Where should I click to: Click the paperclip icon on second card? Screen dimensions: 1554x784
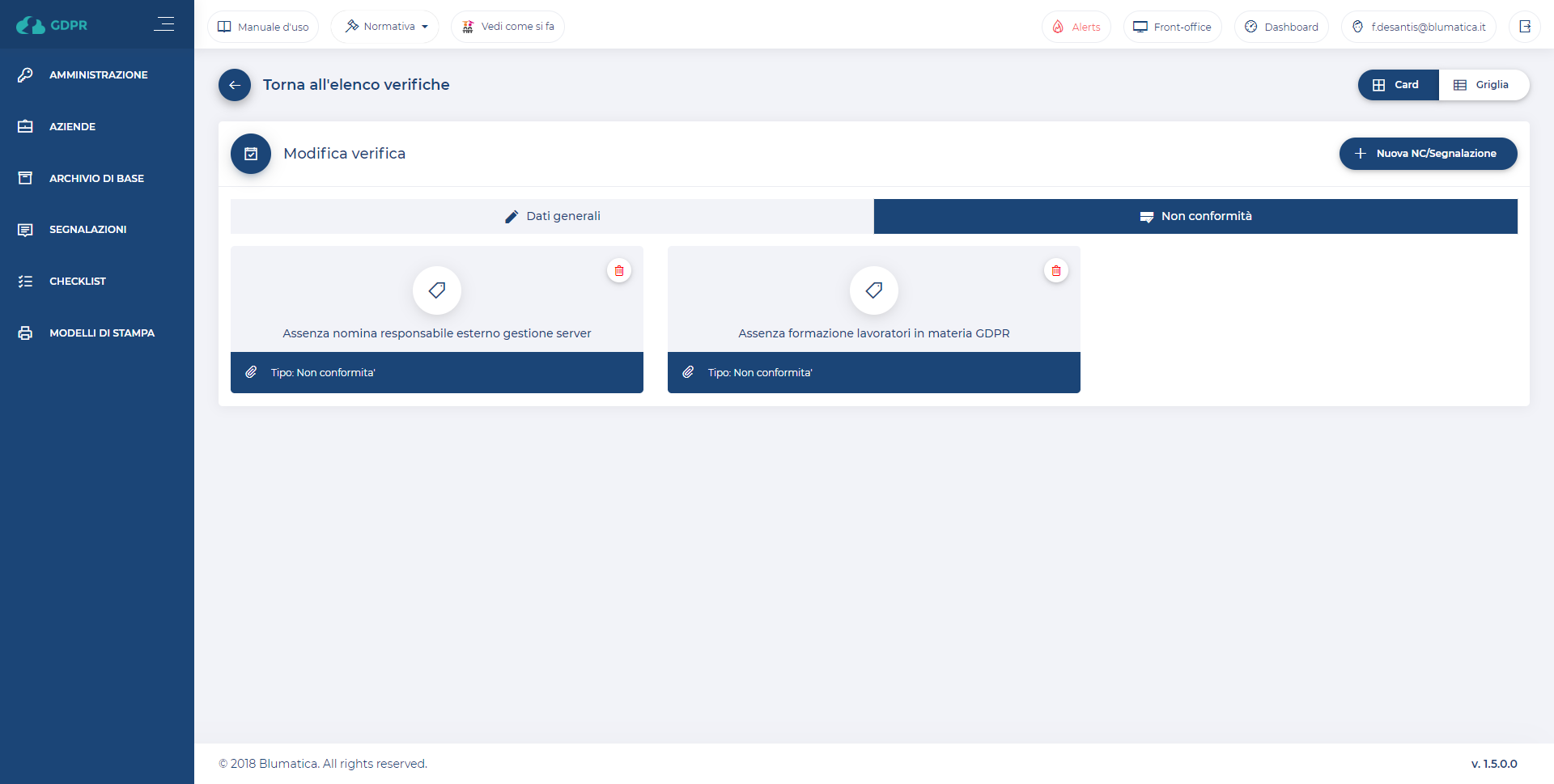click(688, 372)
